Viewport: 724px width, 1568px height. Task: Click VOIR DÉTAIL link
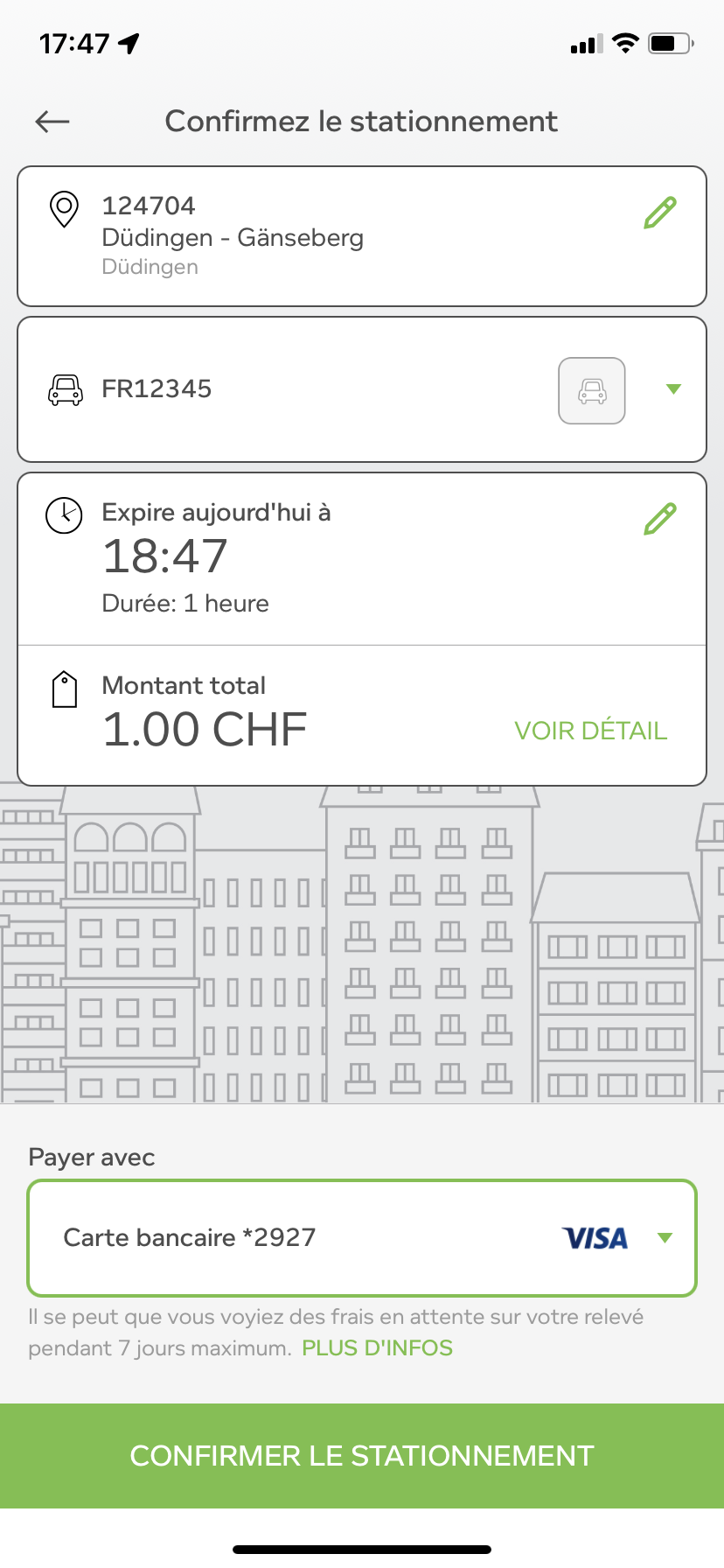pos(591,731)
